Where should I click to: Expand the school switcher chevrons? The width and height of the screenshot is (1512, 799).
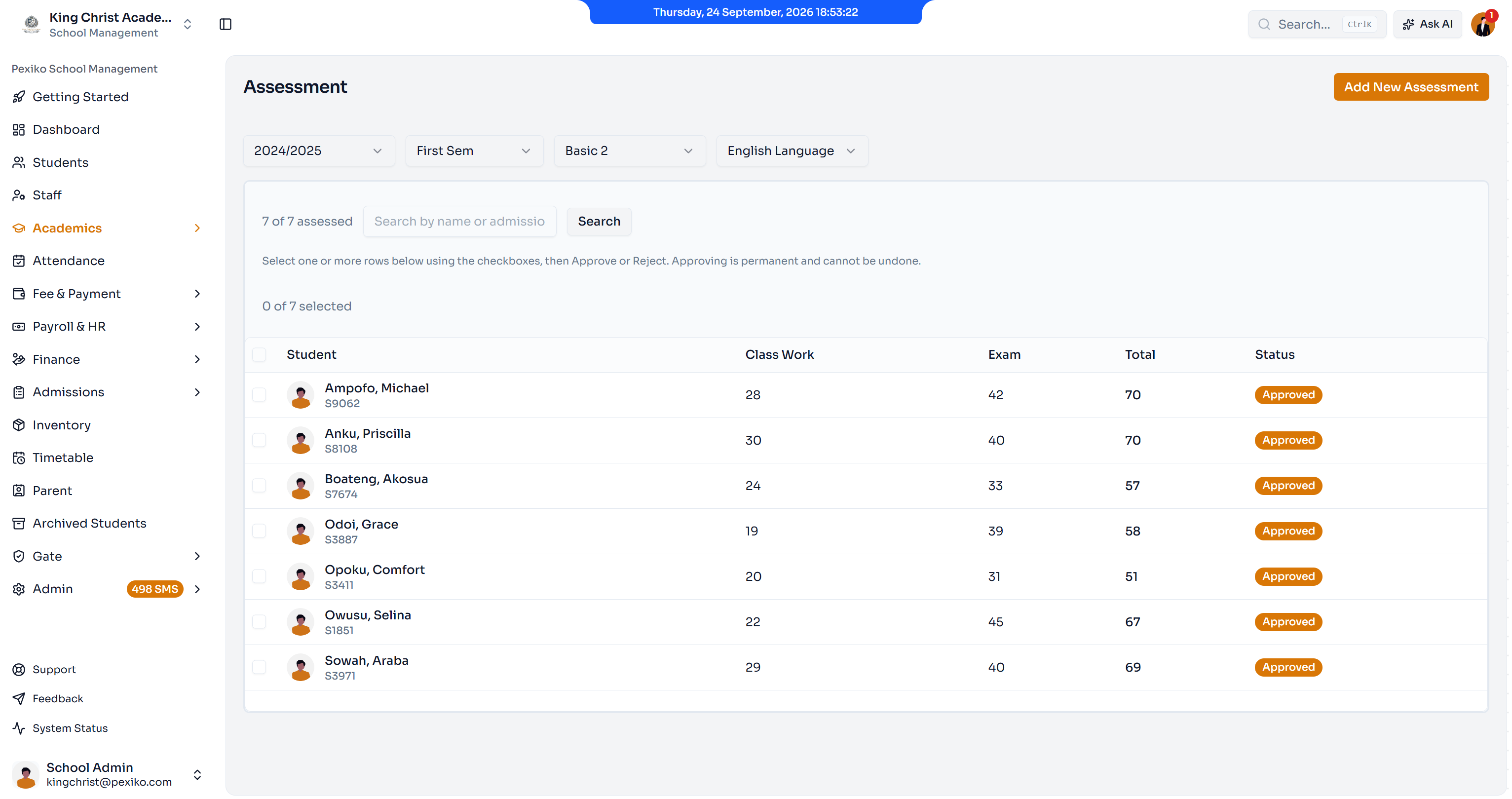(187, 24)
